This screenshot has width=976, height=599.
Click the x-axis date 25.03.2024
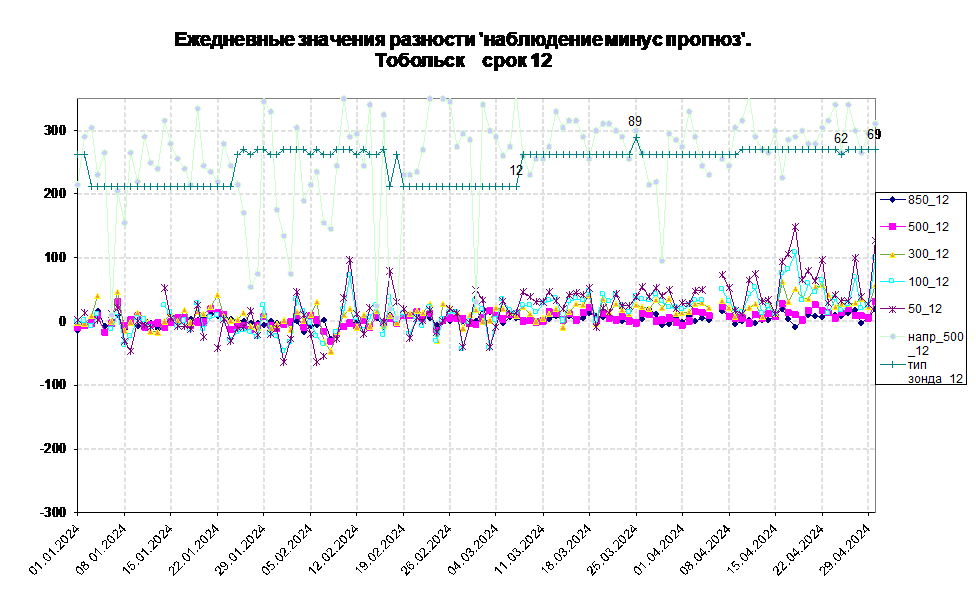click(614, 550)
